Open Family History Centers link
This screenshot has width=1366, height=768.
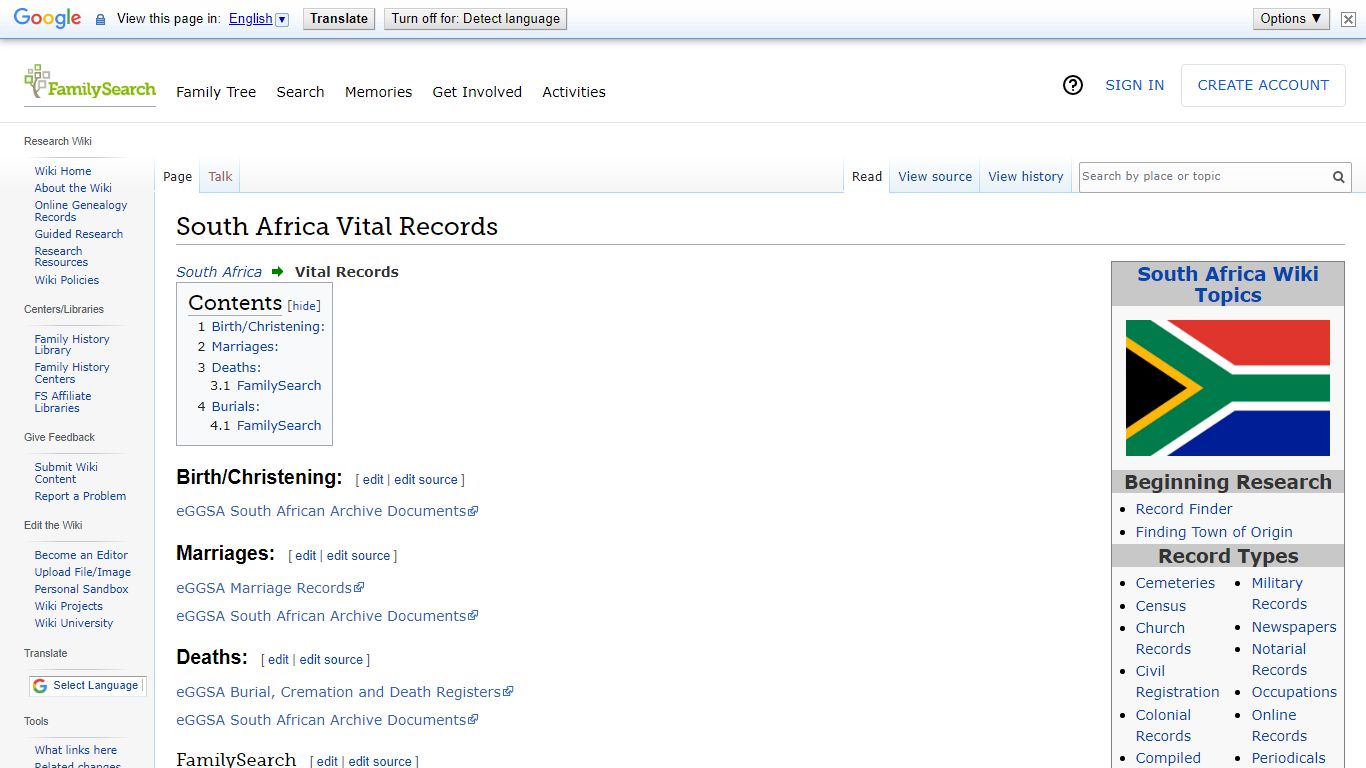coord(72,373)
